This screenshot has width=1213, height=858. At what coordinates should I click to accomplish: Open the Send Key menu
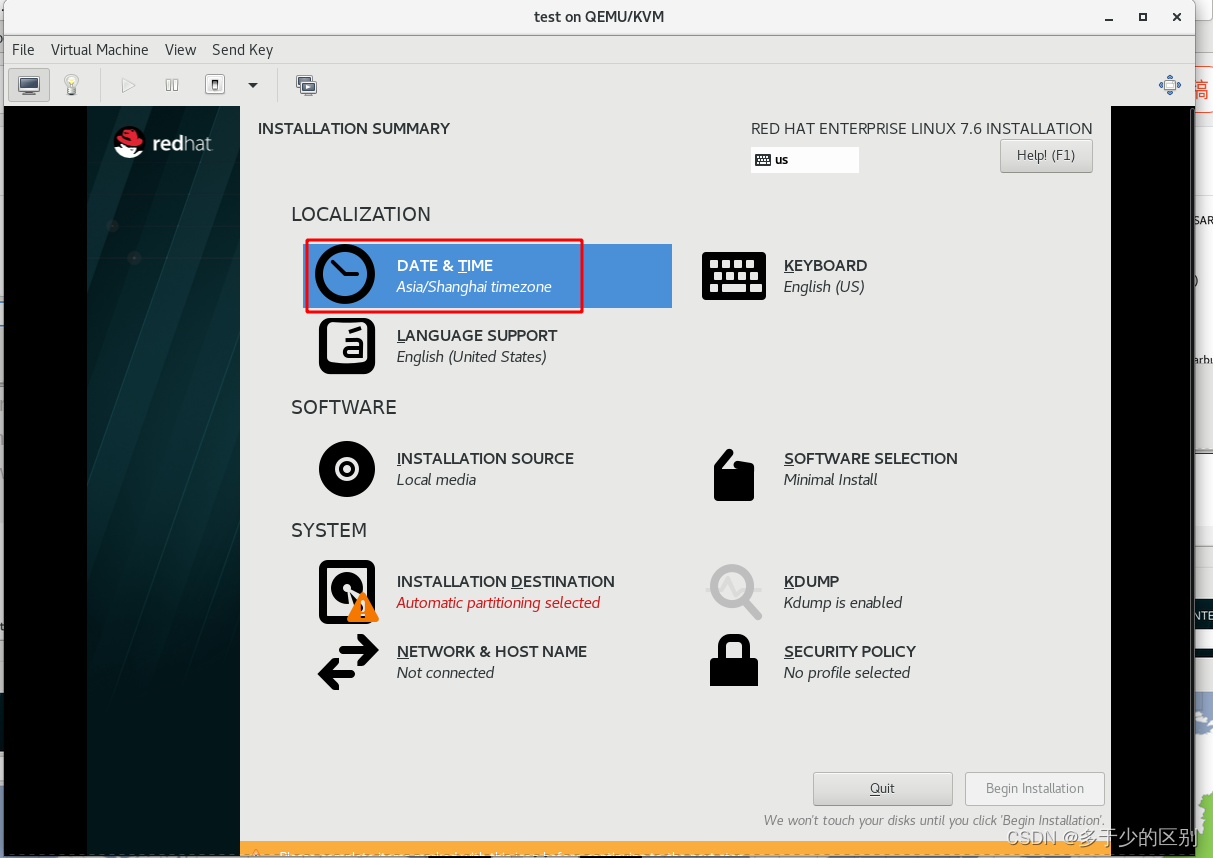[x=242, y=49]
